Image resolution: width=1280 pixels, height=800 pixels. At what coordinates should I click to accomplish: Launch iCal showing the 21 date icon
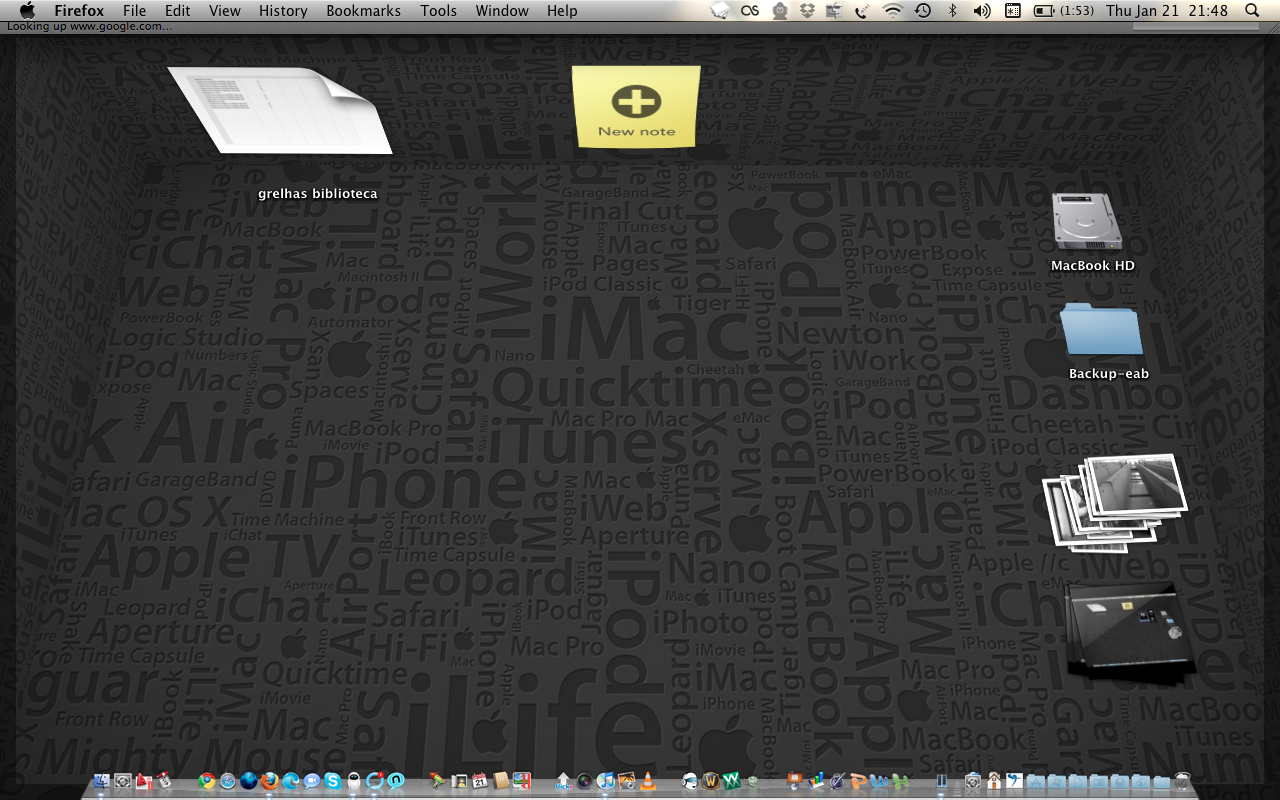pos(480,780)
